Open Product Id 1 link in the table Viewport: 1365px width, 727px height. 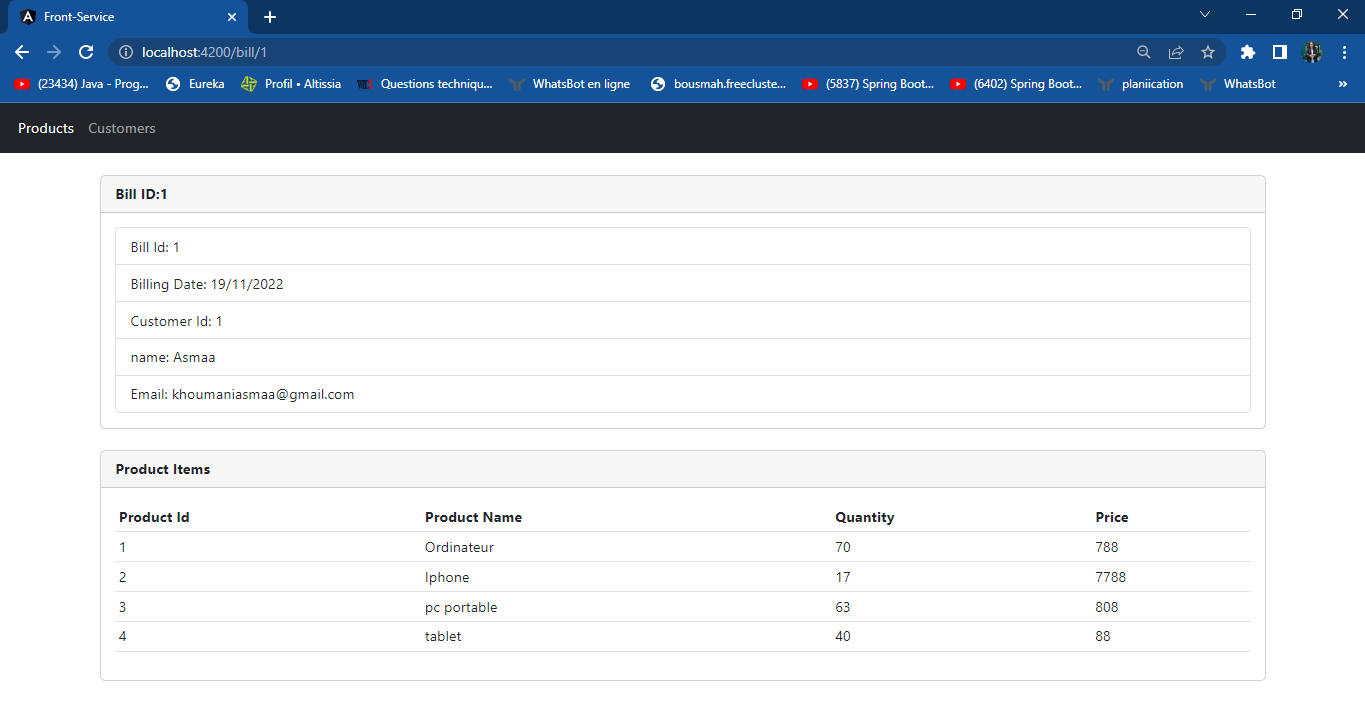pyautogui.click(x=122, y=547)
